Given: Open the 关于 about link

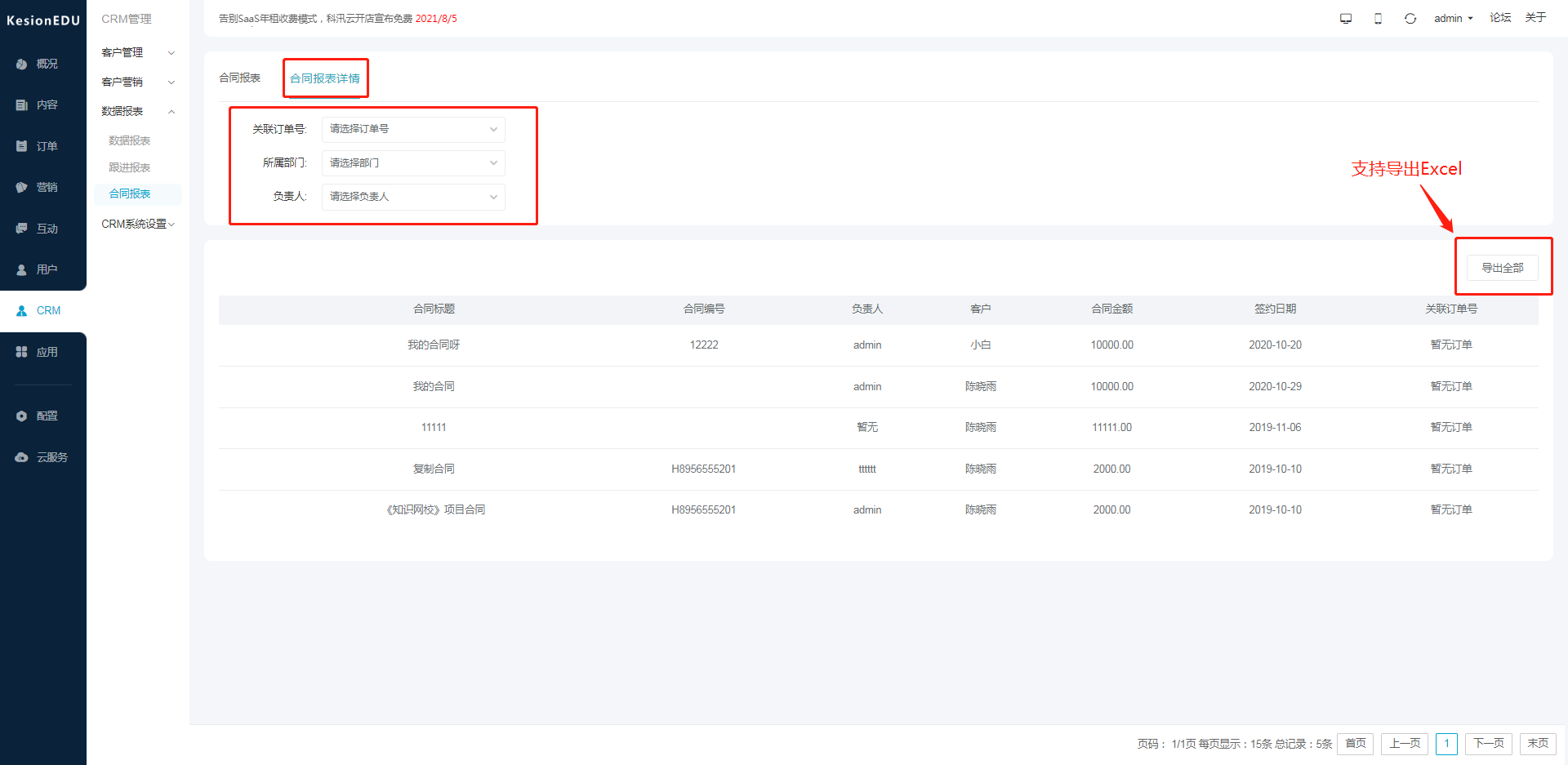Looking at the screenshot, I should (x=1535, y=18).
